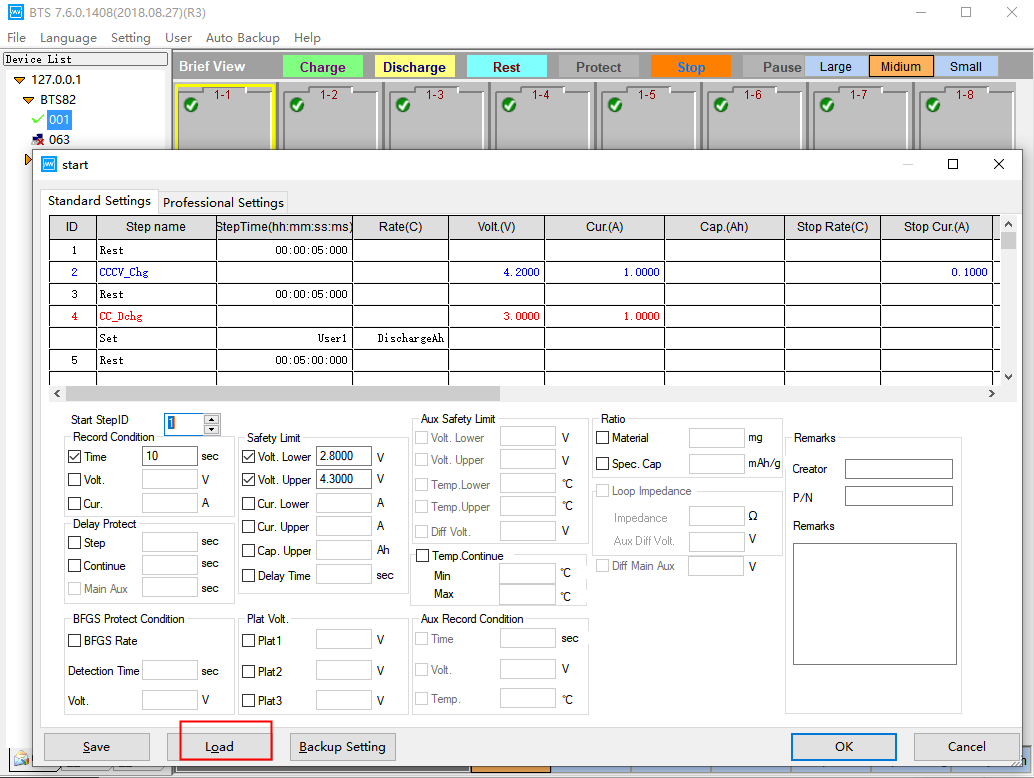Collapse the 127.0.0.1 tree node
This screenshot has height=778, width=1034.
click(x=19, y=80)
